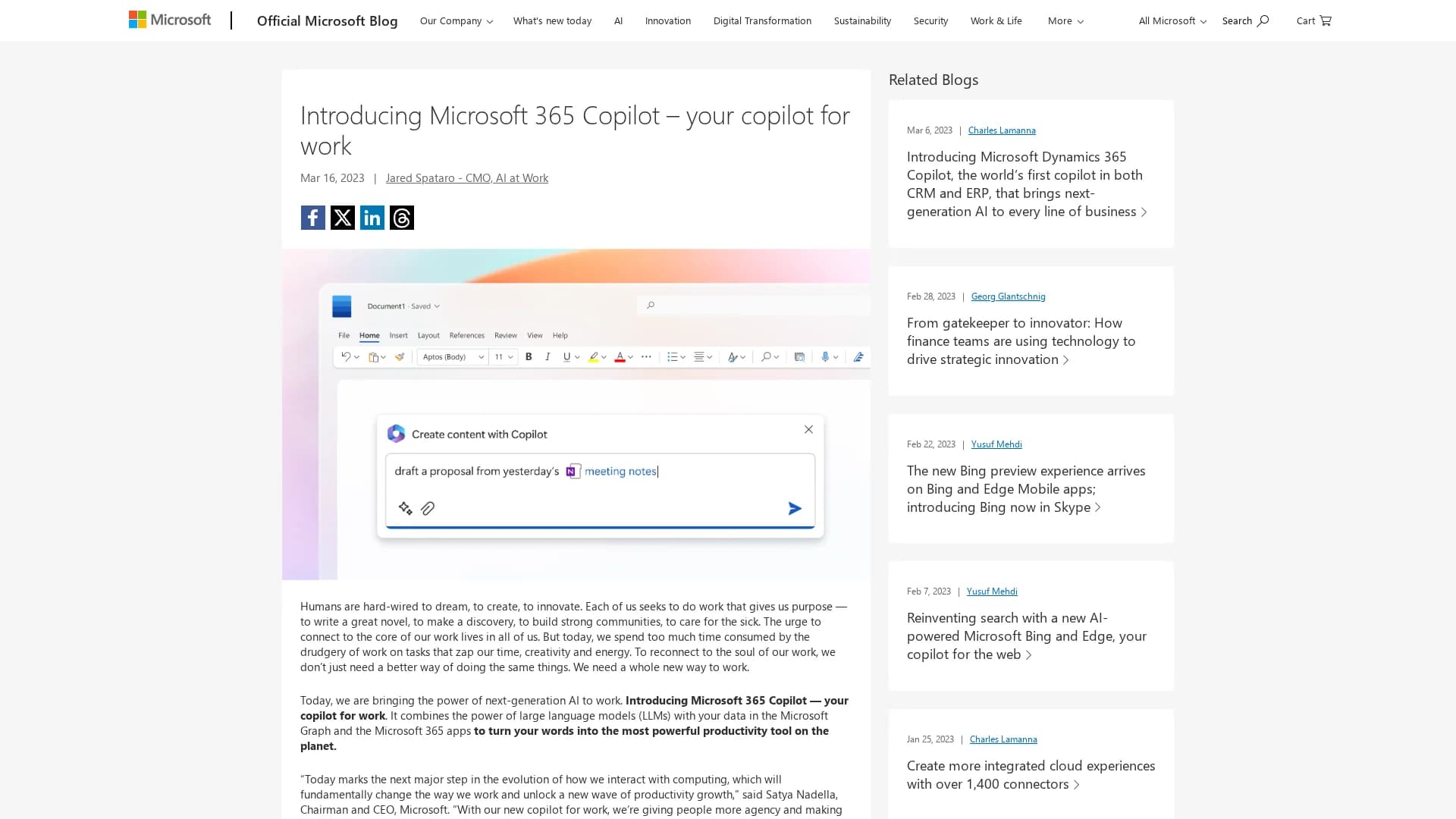The width and height of the screenshot is (1456, 819).
Task: Open Security navigation item
Action: (930, 20)
